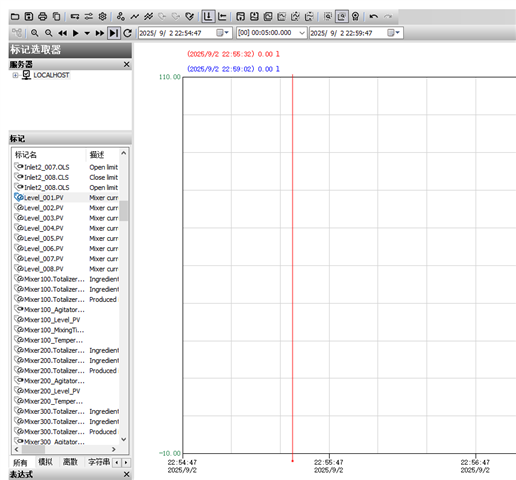
Task: Click the print icon in the toolbar
Action: (43, 16)
